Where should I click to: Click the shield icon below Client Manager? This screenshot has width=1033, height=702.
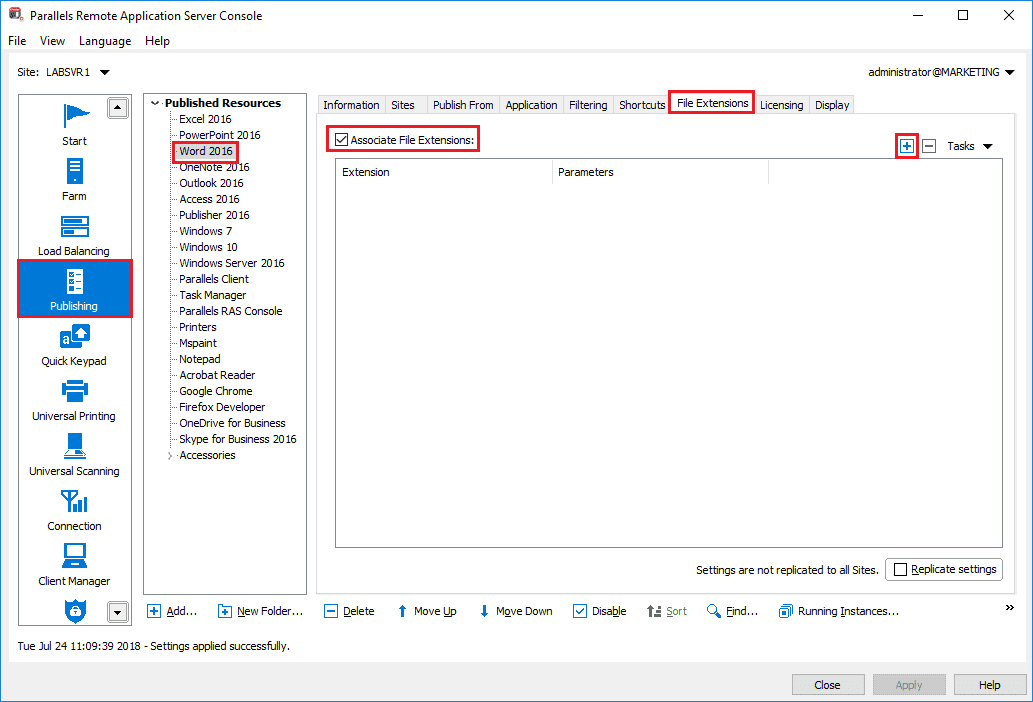[75, 610]
